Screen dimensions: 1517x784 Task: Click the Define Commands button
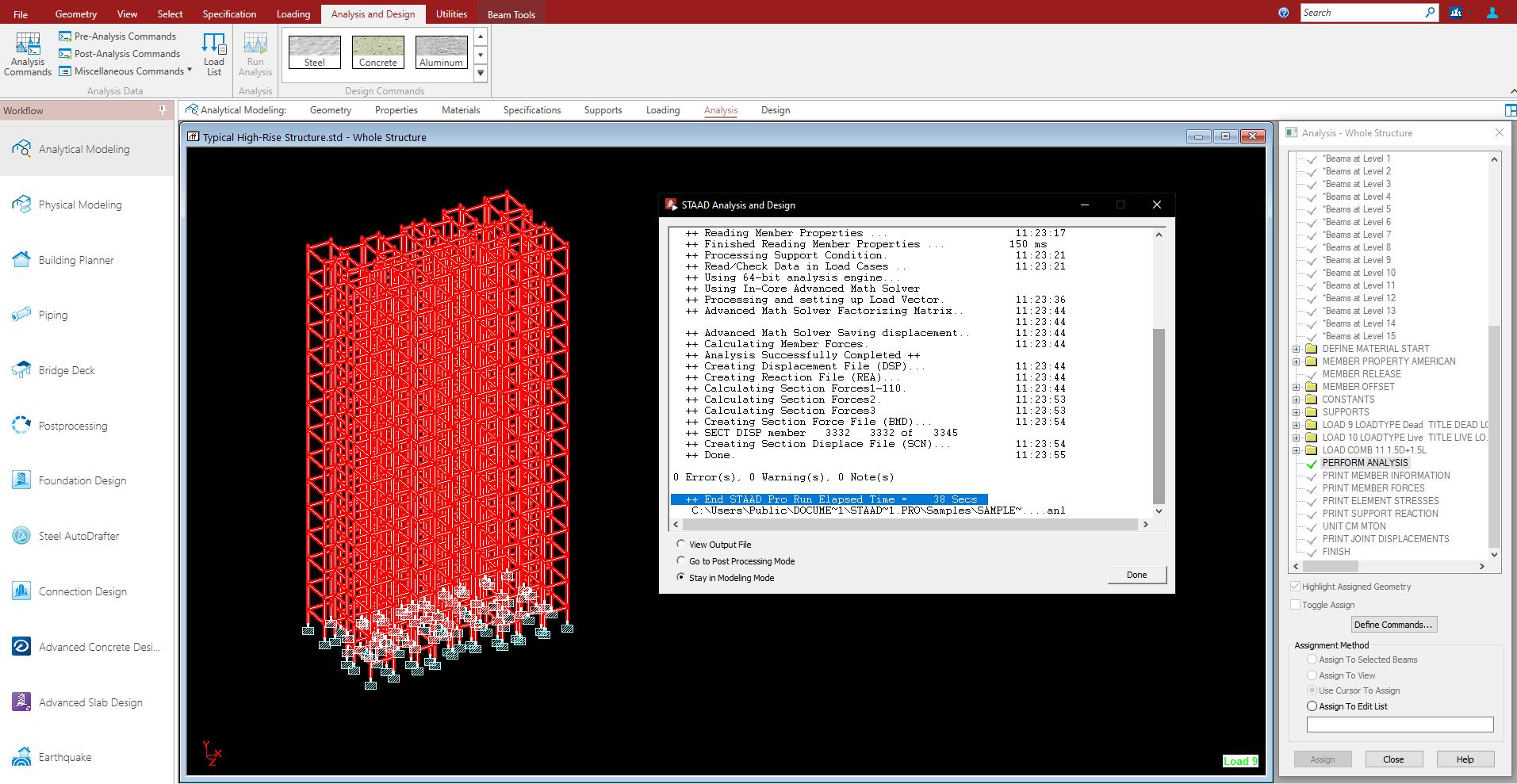pyautogui.click(x=1393, y=625)
